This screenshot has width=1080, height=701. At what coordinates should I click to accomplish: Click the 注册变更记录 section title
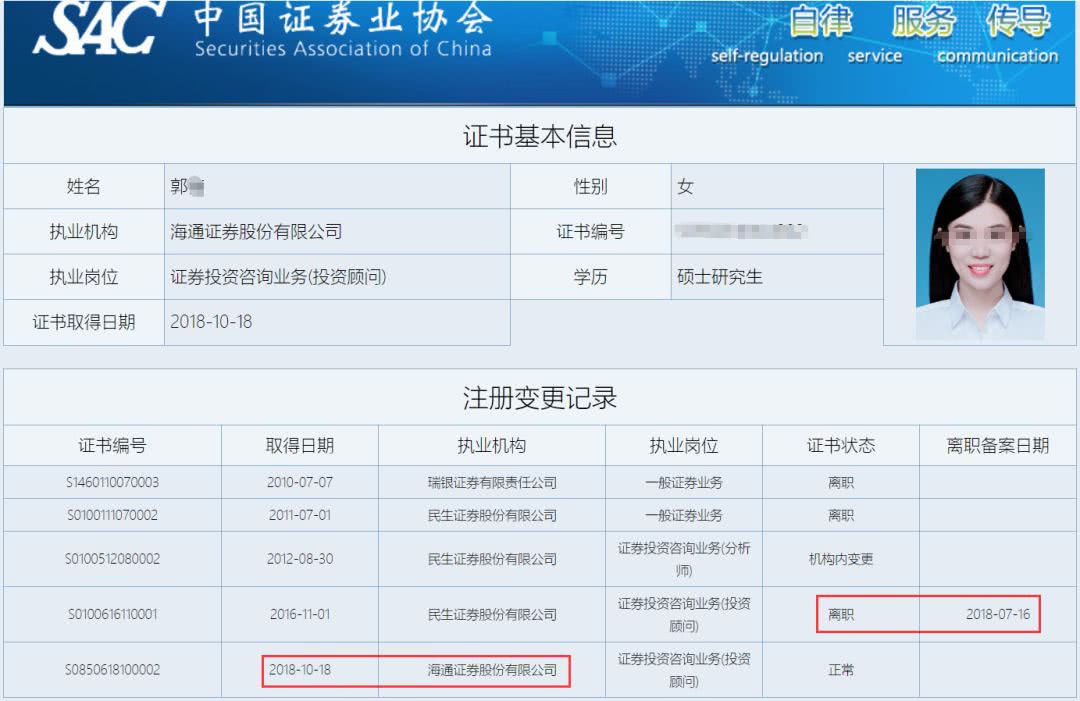click(540, 398)
